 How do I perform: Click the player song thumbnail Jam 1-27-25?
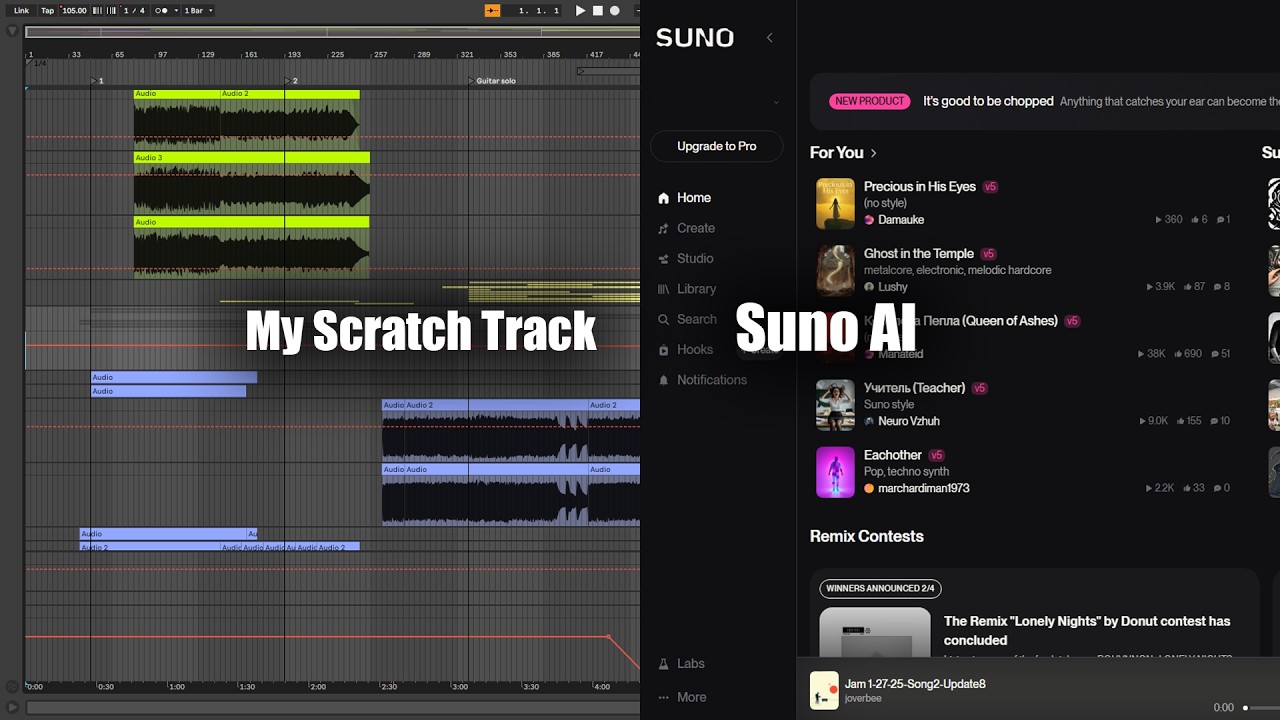click(x=824, y=690)
